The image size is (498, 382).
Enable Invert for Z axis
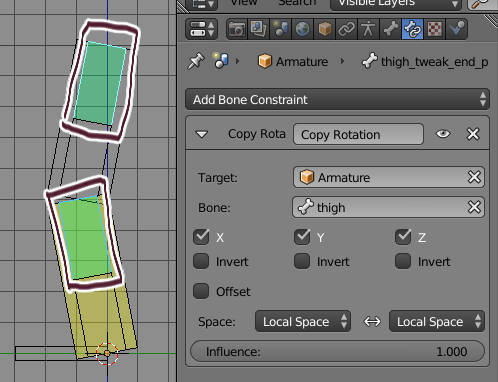[x=403, y=261]
